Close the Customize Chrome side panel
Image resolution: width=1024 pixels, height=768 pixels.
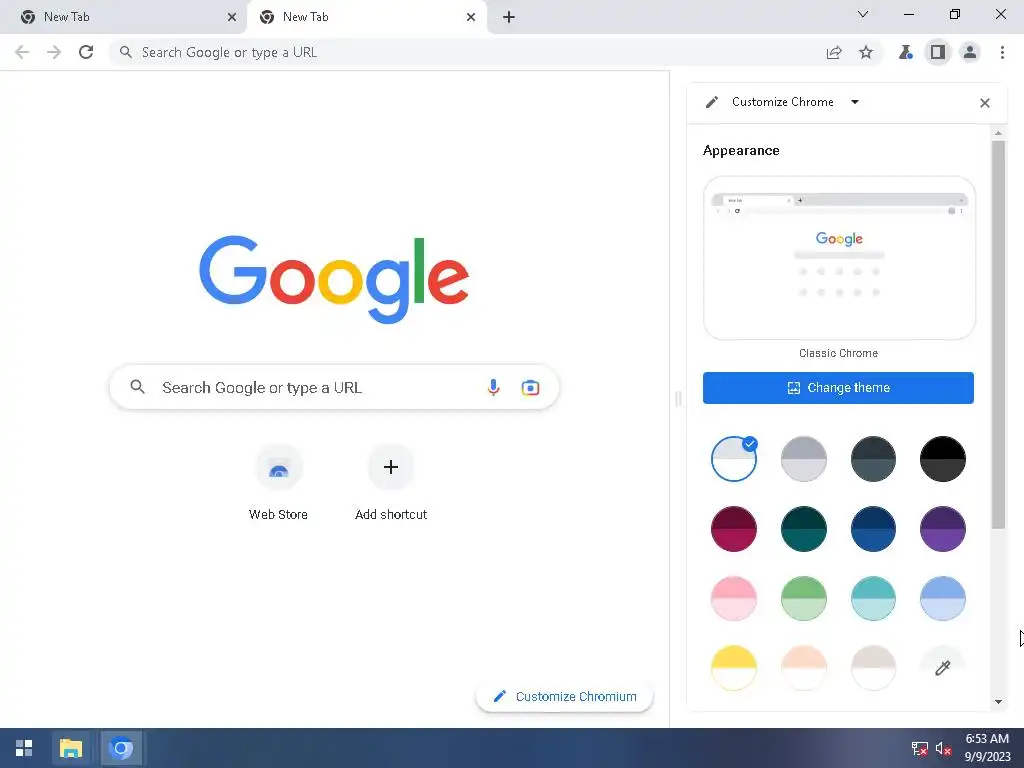(x=985, y=103)
